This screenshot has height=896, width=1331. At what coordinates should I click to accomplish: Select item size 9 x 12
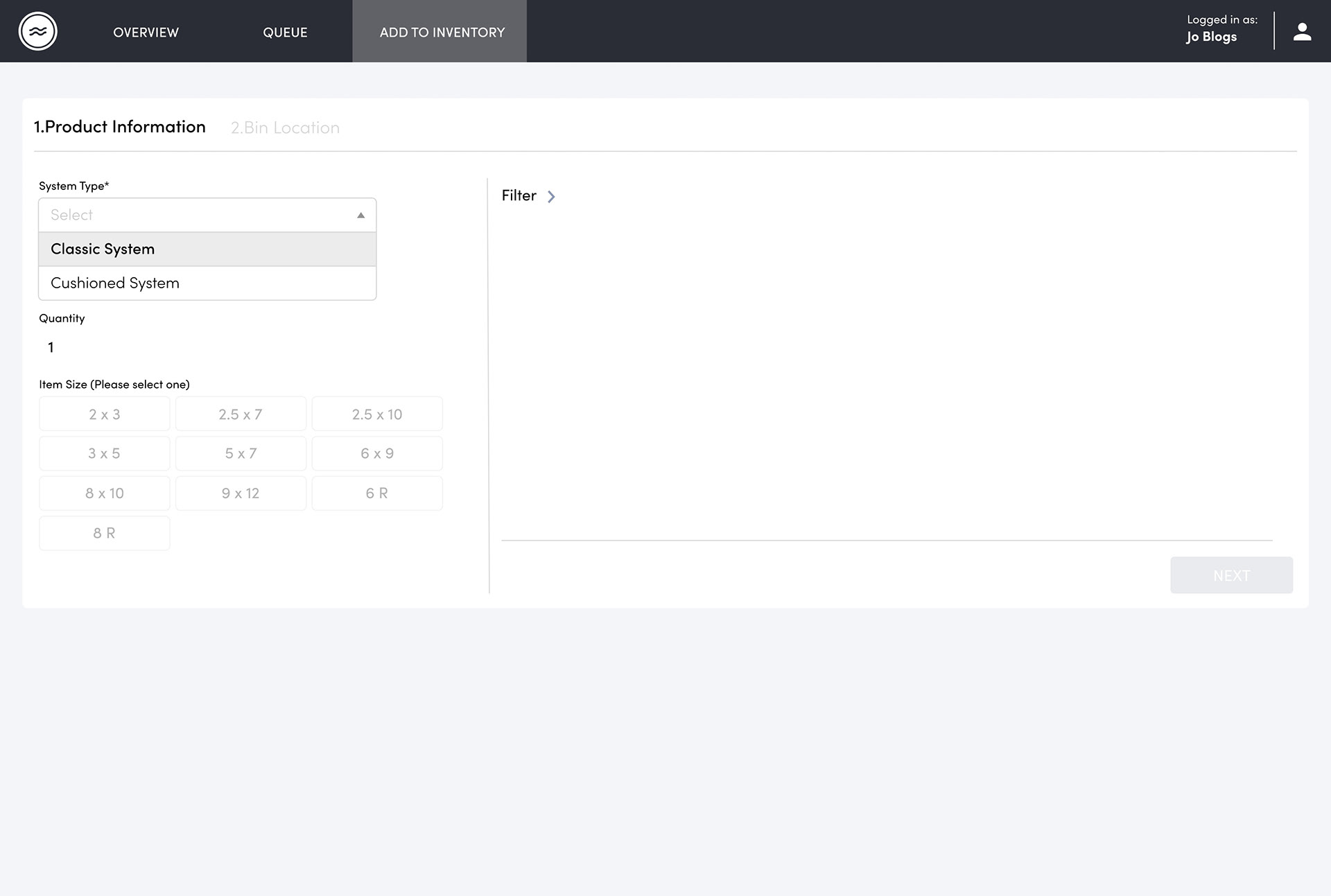pos(241,493)
